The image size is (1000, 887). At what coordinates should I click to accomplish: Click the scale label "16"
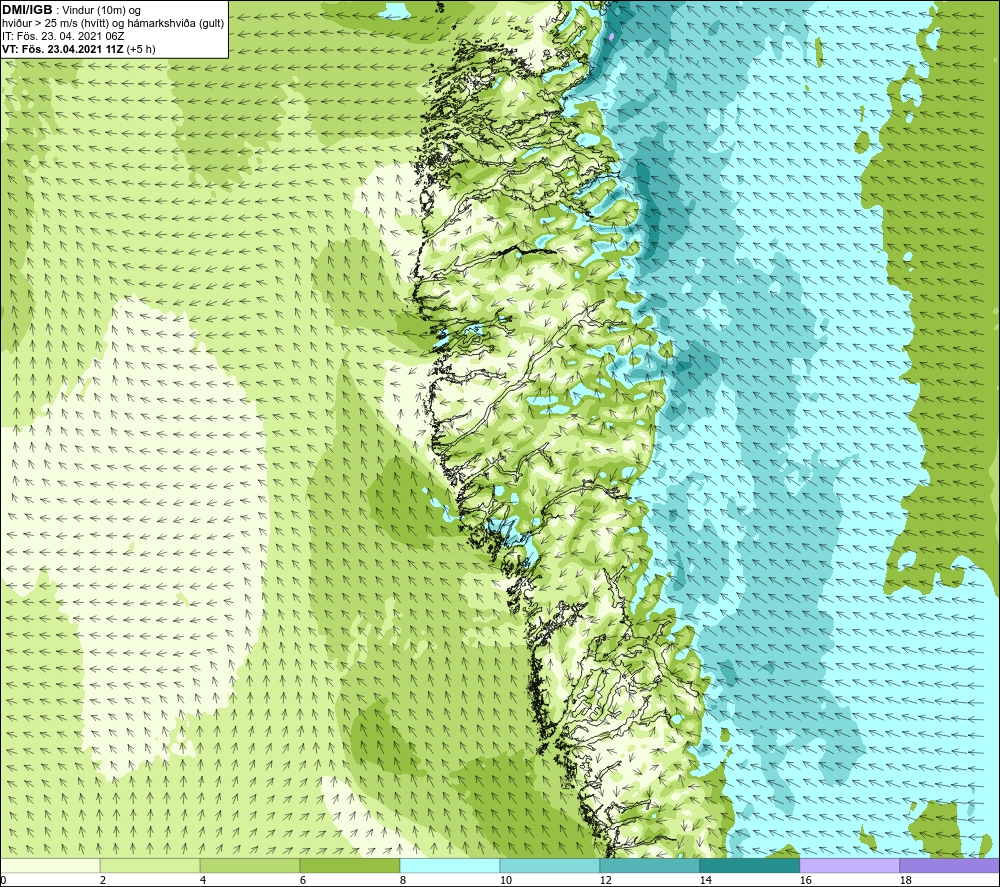point(806,880)
